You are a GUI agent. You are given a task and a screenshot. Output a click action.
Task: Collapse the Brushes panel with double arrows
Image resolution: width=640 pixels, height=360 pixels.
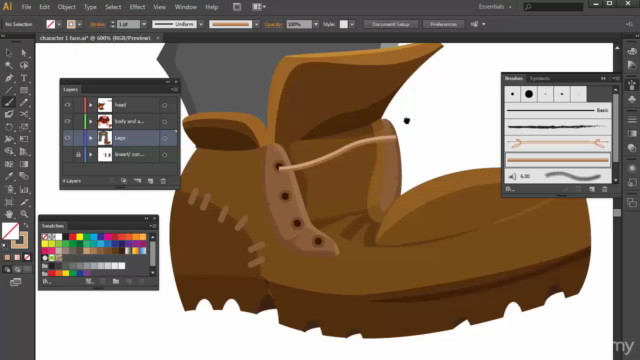603,78
